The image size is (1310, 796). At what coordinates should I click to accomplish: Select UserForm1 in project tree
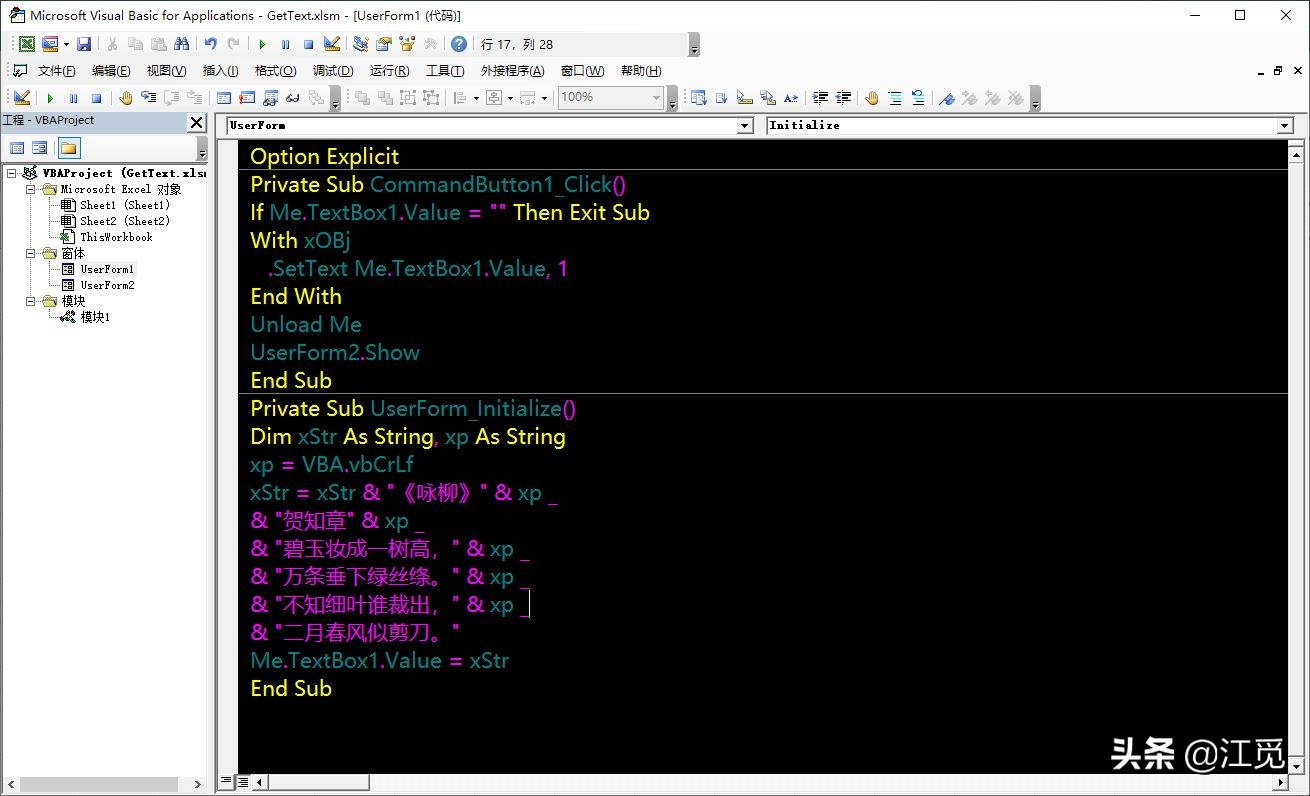107,269
